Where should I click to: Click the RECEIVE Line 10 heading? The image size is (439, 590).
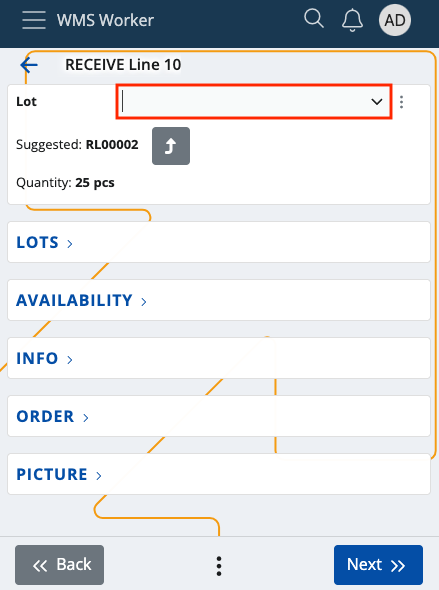[x=123, y=65]
